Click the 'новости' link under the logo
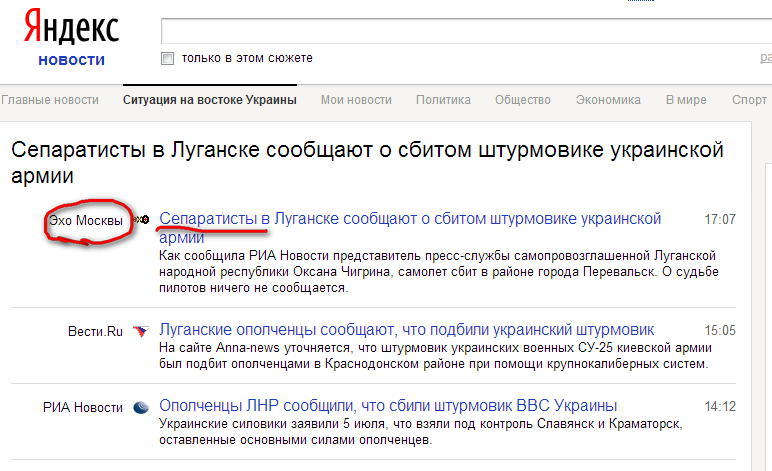 pyautogui.click(x=72, y=60)
